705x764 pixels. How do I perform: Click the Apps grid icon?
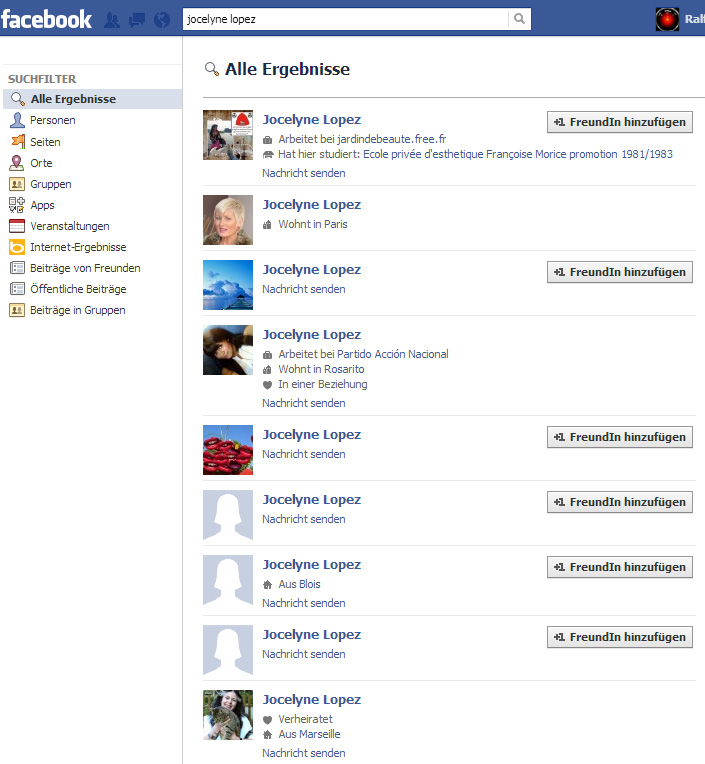(x=17, y=205)
